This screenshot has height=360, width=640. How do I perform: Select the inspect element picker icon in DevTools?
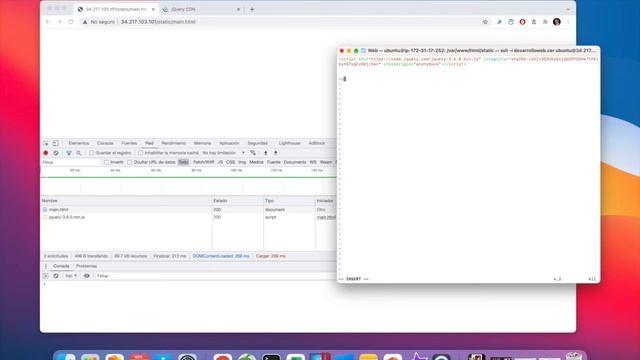point(46,143)
